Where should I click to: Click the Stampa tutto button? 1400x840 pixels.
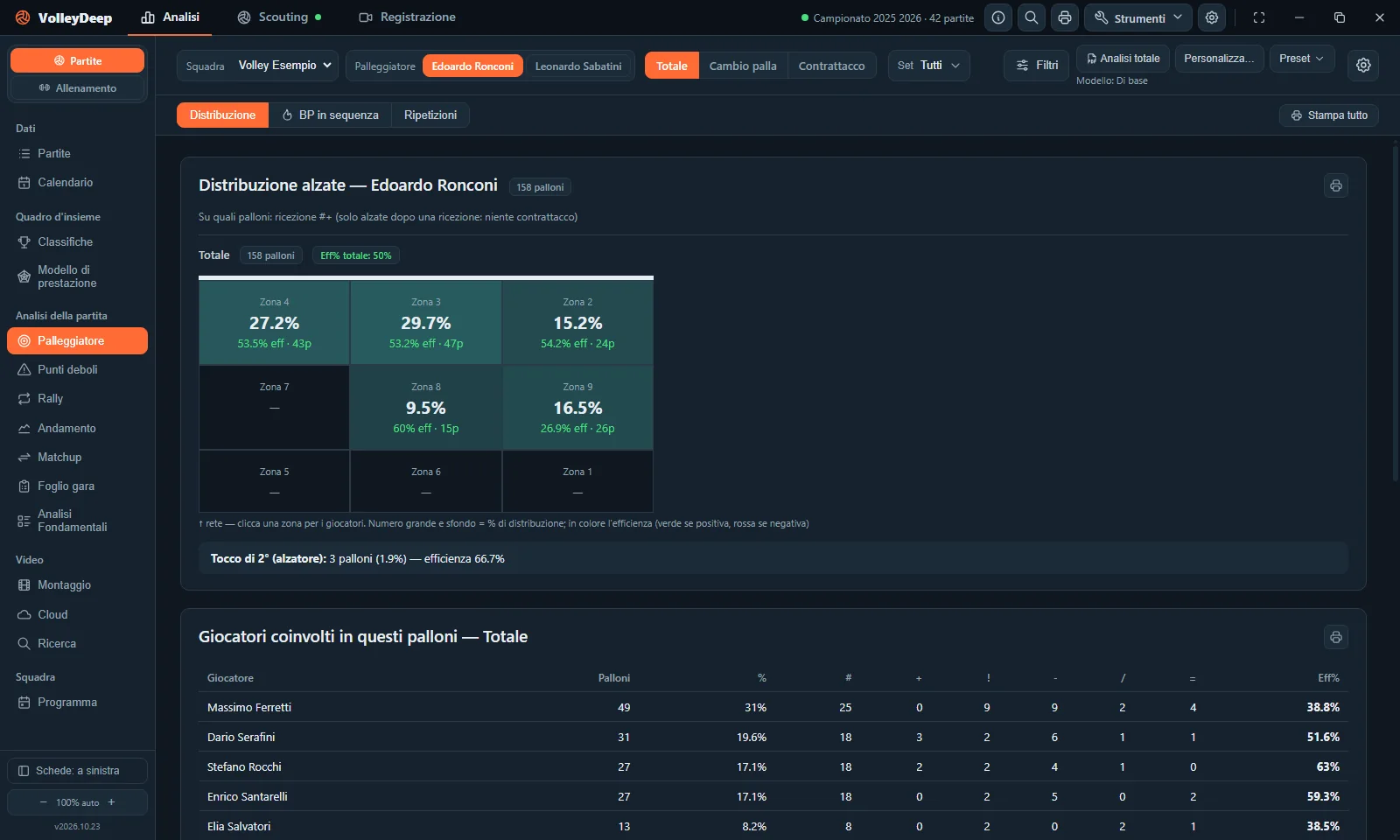point(1329,115)
